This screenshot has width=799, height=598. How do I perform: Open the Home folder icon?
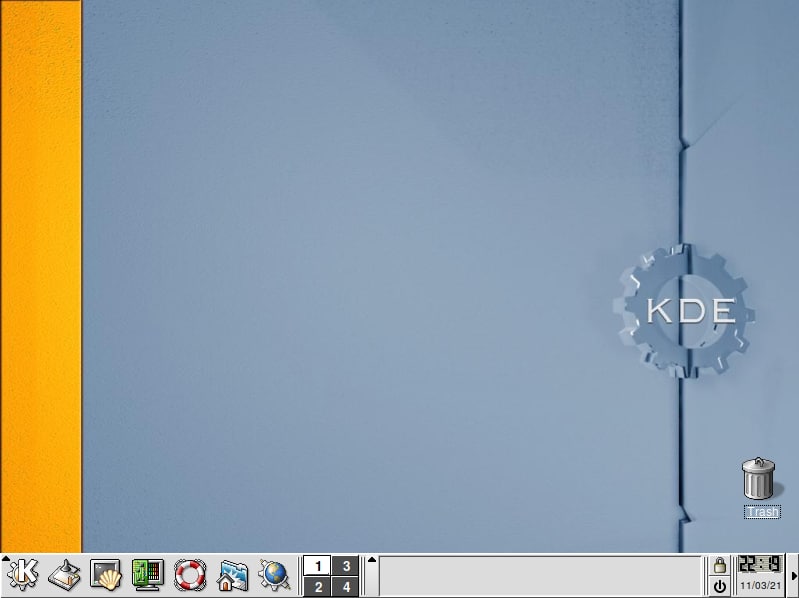[x=232, y=576]
